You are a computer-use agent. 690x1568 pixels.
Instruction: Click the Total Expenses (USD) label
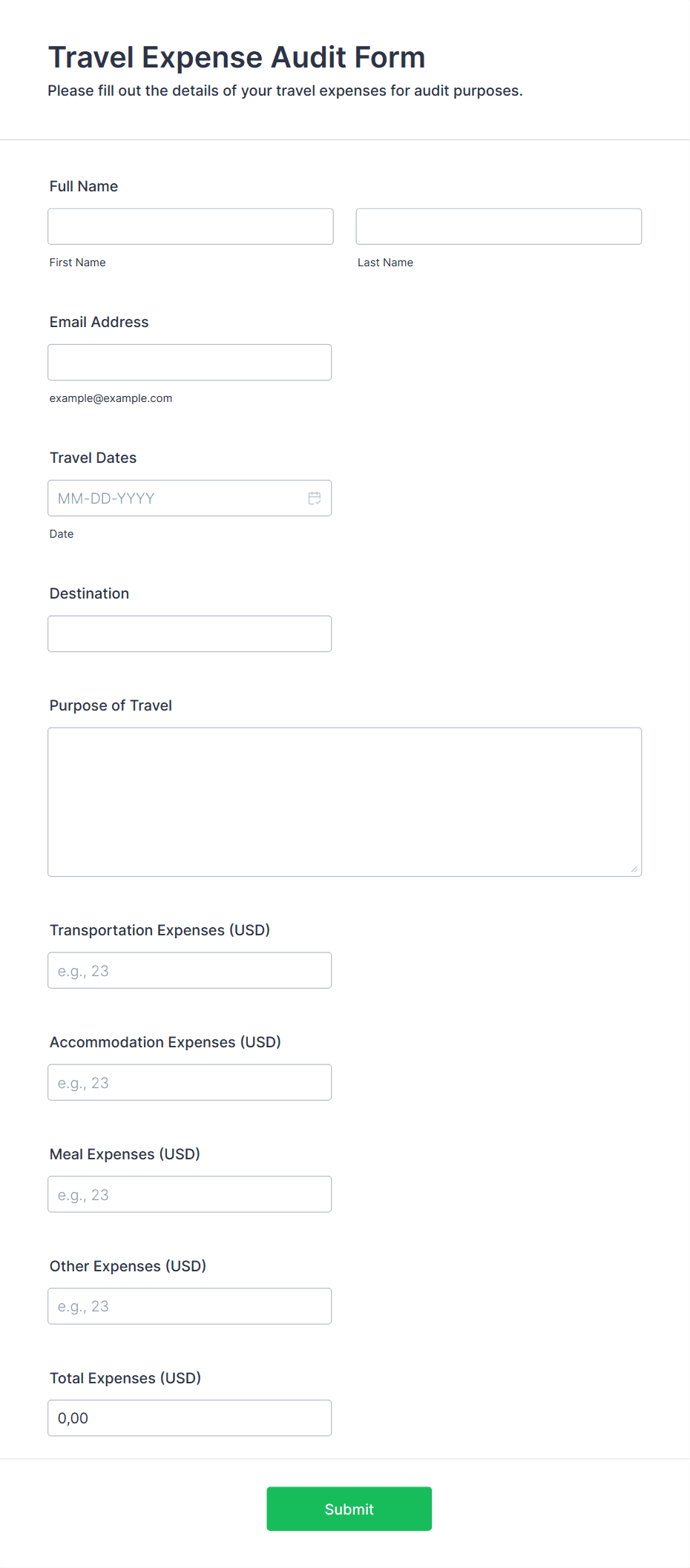[x=125, y=1378]
